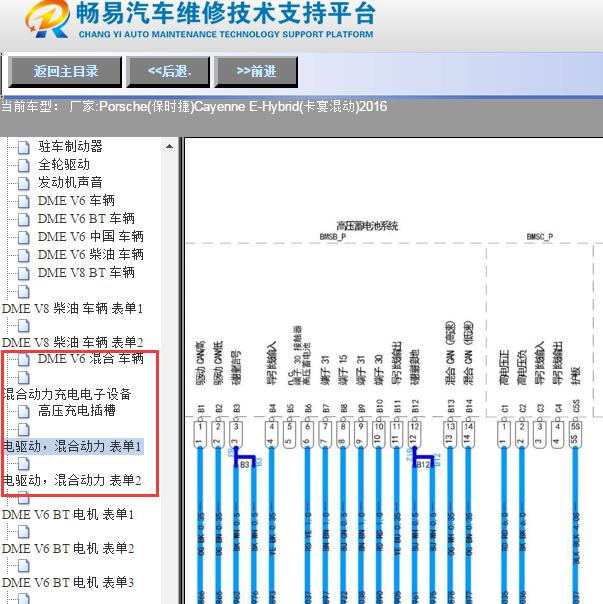This screenshot has height=604, width=603.
Task: Click the tree panel scroll-up arrow
Action: [169, 146]
